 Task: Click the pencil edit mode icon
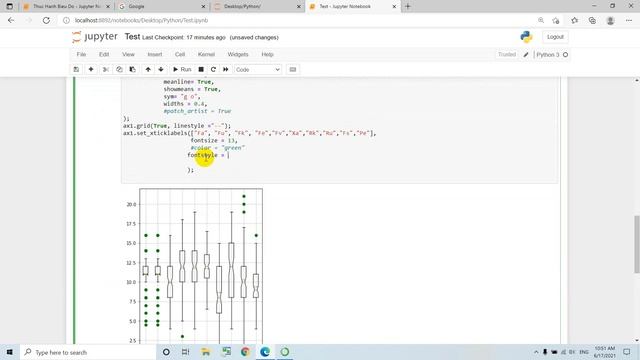coord(526,55)
